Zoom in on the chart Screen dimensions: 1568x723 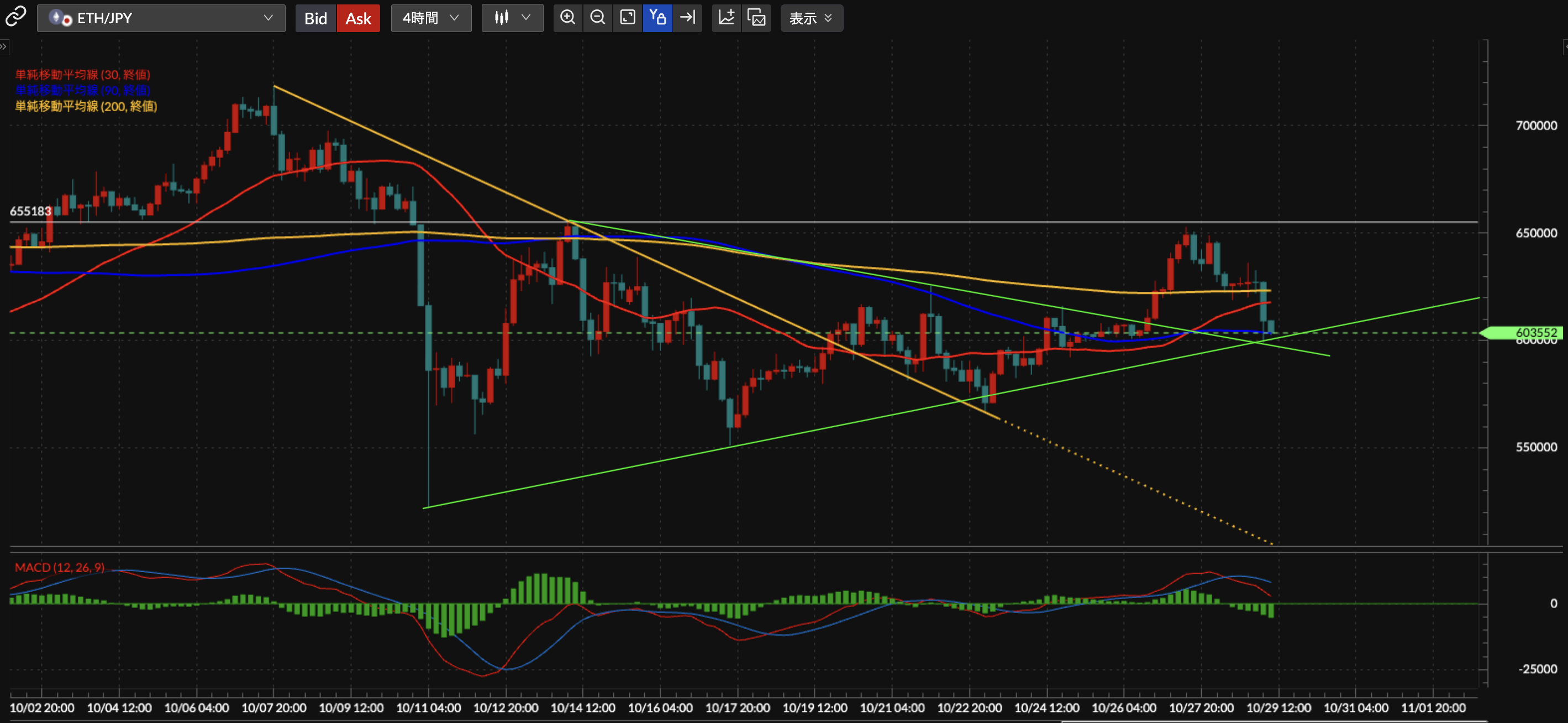(567, 18)
